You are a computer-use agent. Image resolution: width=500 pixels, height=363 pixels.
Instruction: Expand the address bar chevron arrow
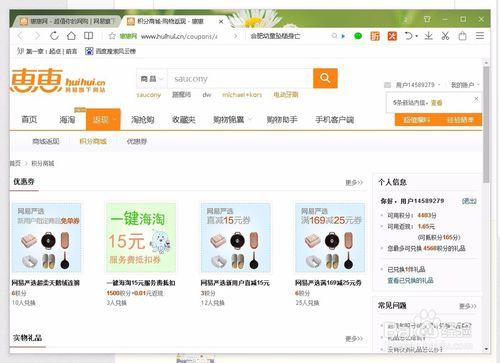pyautogui.click(x=236, y=36)
